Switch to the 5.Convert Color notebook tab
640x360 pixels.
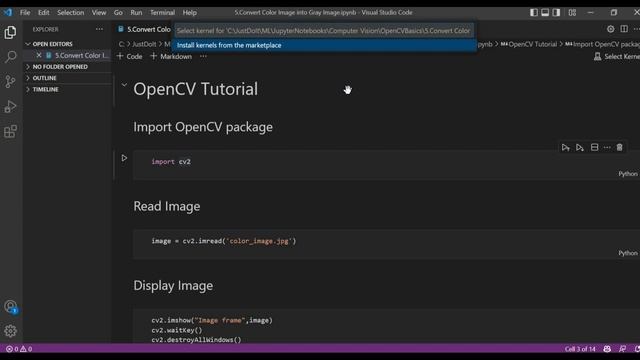[144, 29]
